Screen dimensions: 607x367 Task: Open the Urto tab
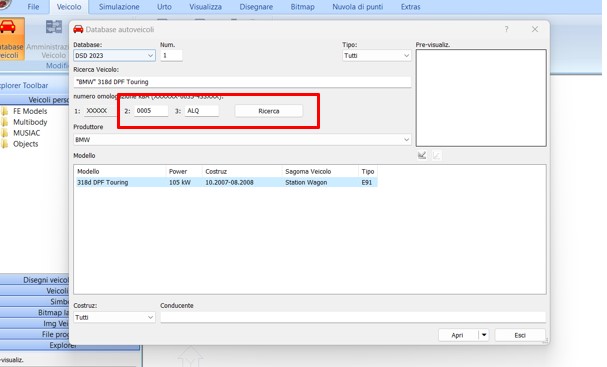164,7
